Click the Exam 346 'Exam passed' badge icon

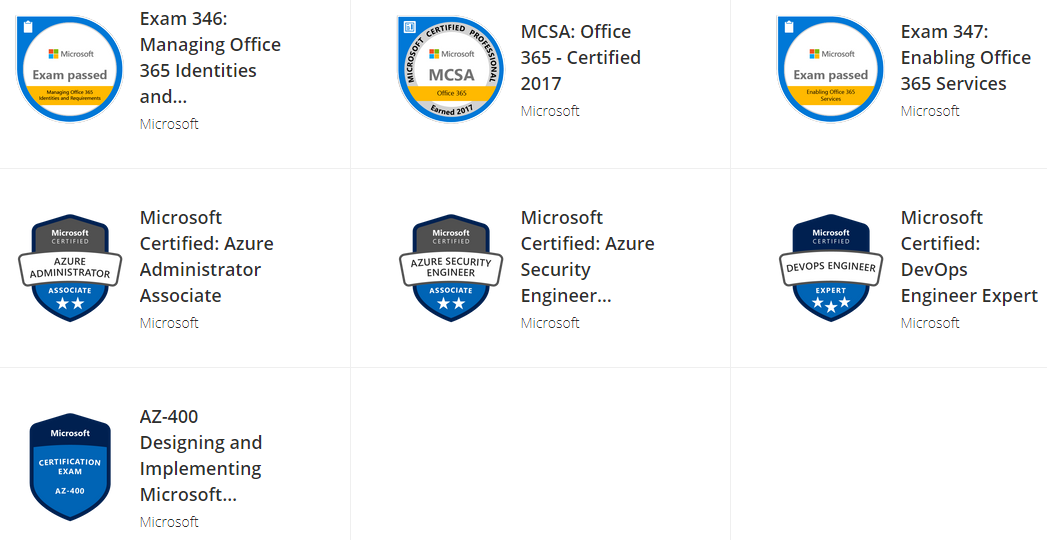click(69, 69)
